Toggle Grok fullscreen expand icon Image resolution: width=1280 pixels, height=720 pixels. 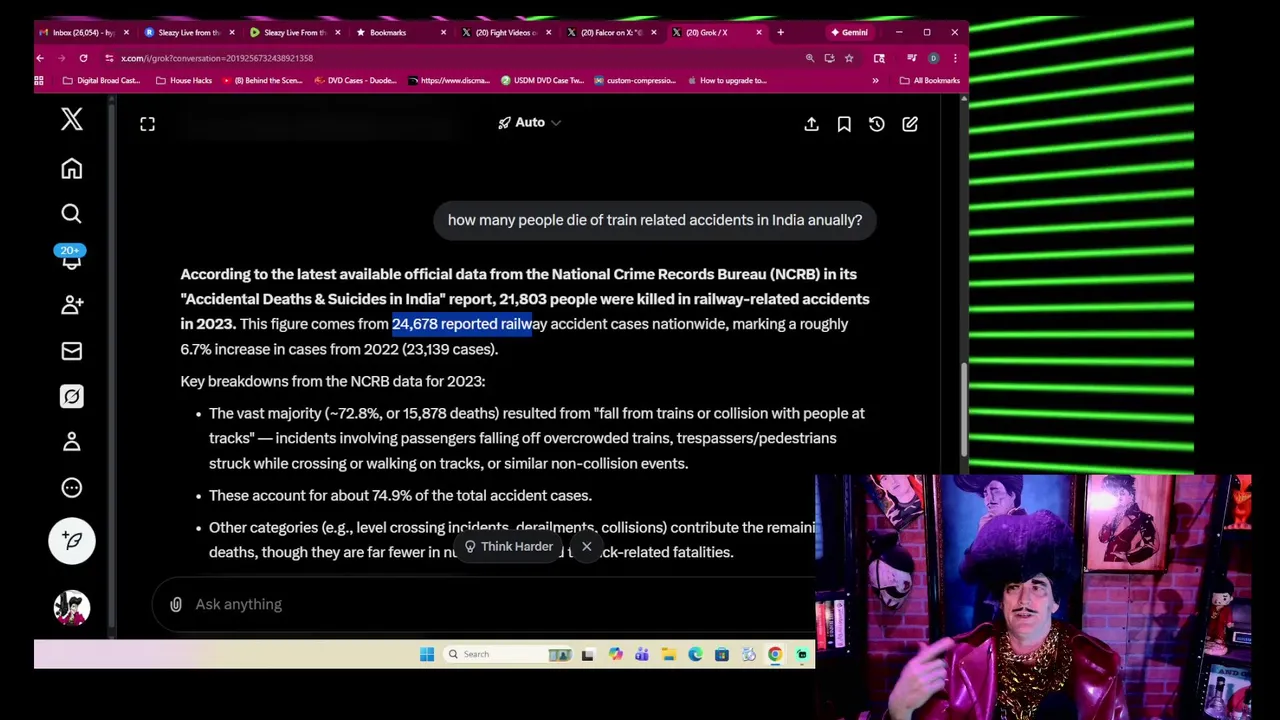click(x=147, y=124)
